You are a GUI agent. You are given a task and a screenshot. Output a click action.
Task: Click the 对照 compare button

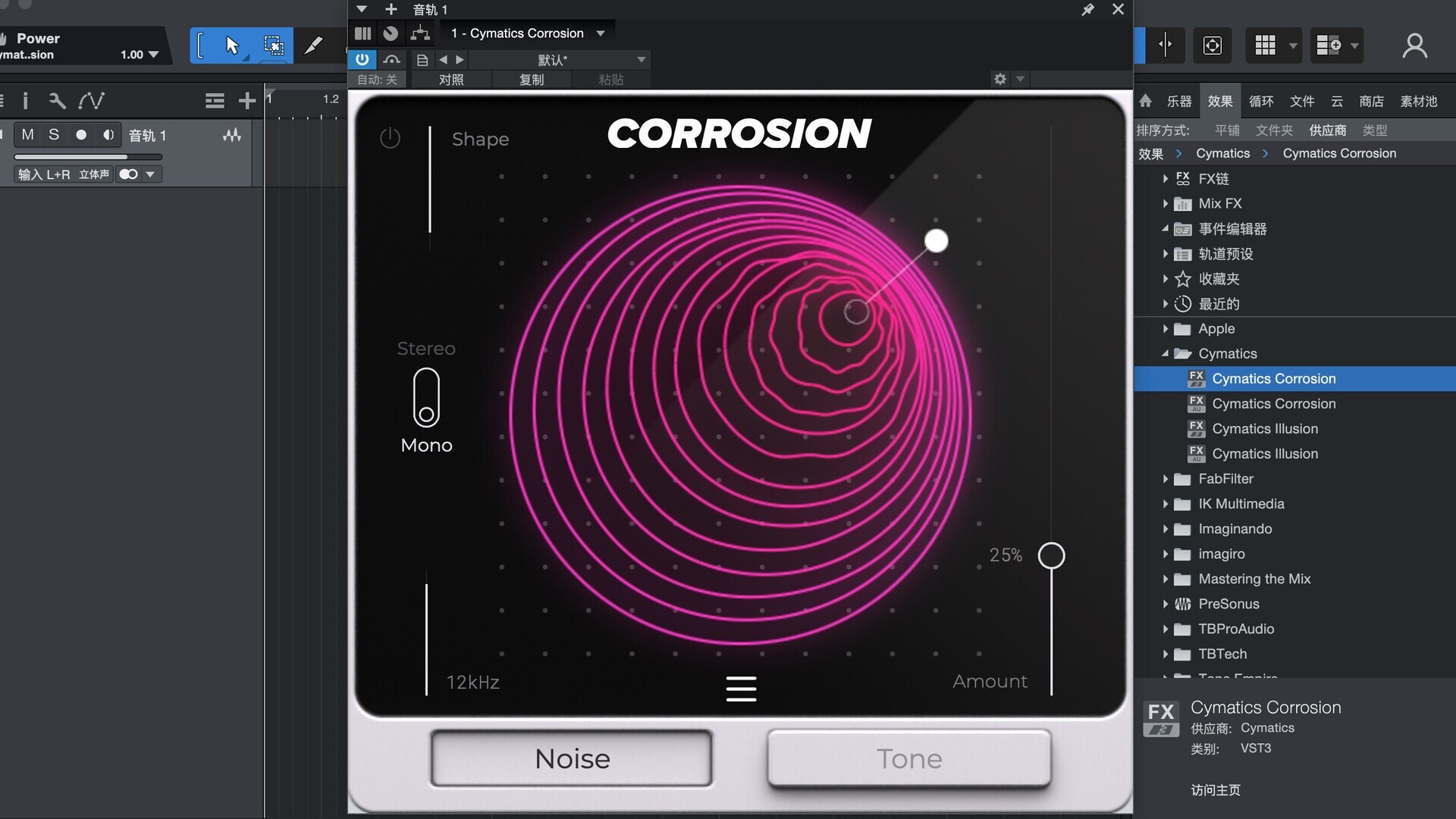point(451,80)
